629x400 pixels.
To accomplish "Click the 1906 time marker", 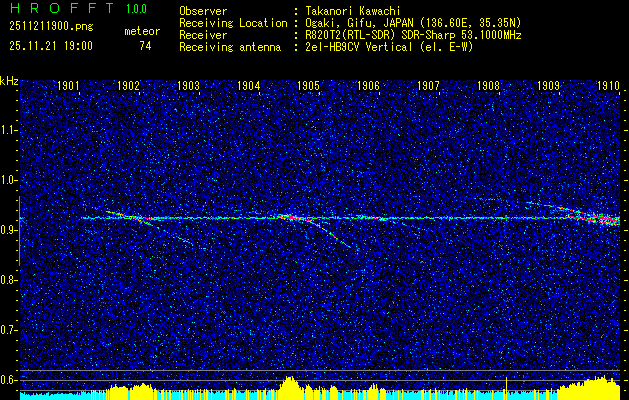I will [368, 85].
